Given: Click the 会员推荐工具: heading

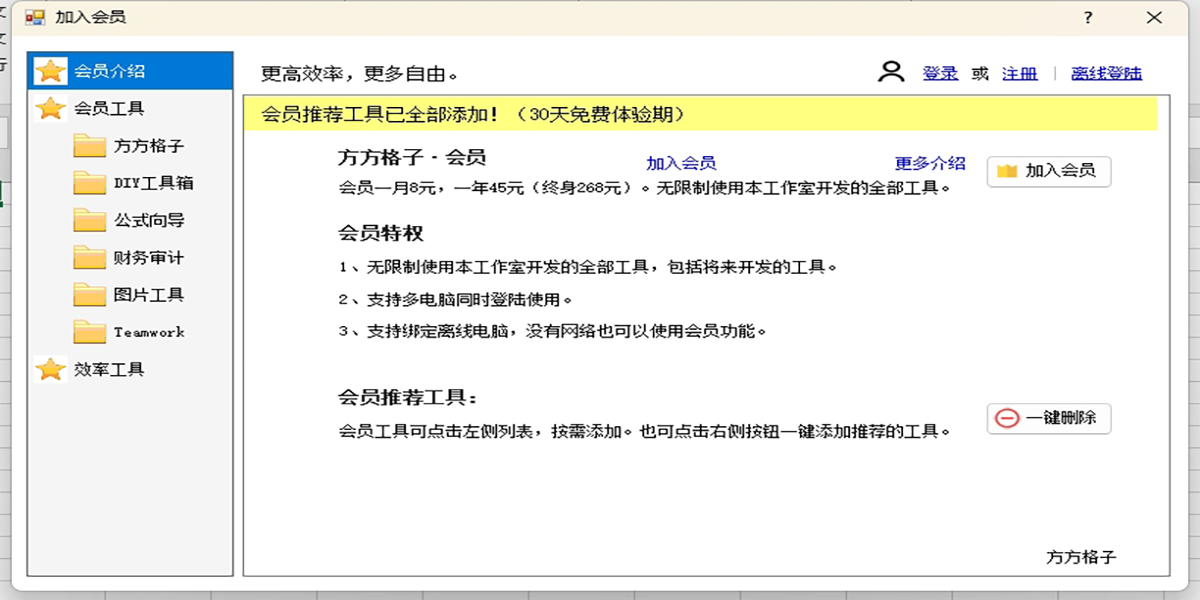Looking at the screenshot, I should click(x=408, y=397).
